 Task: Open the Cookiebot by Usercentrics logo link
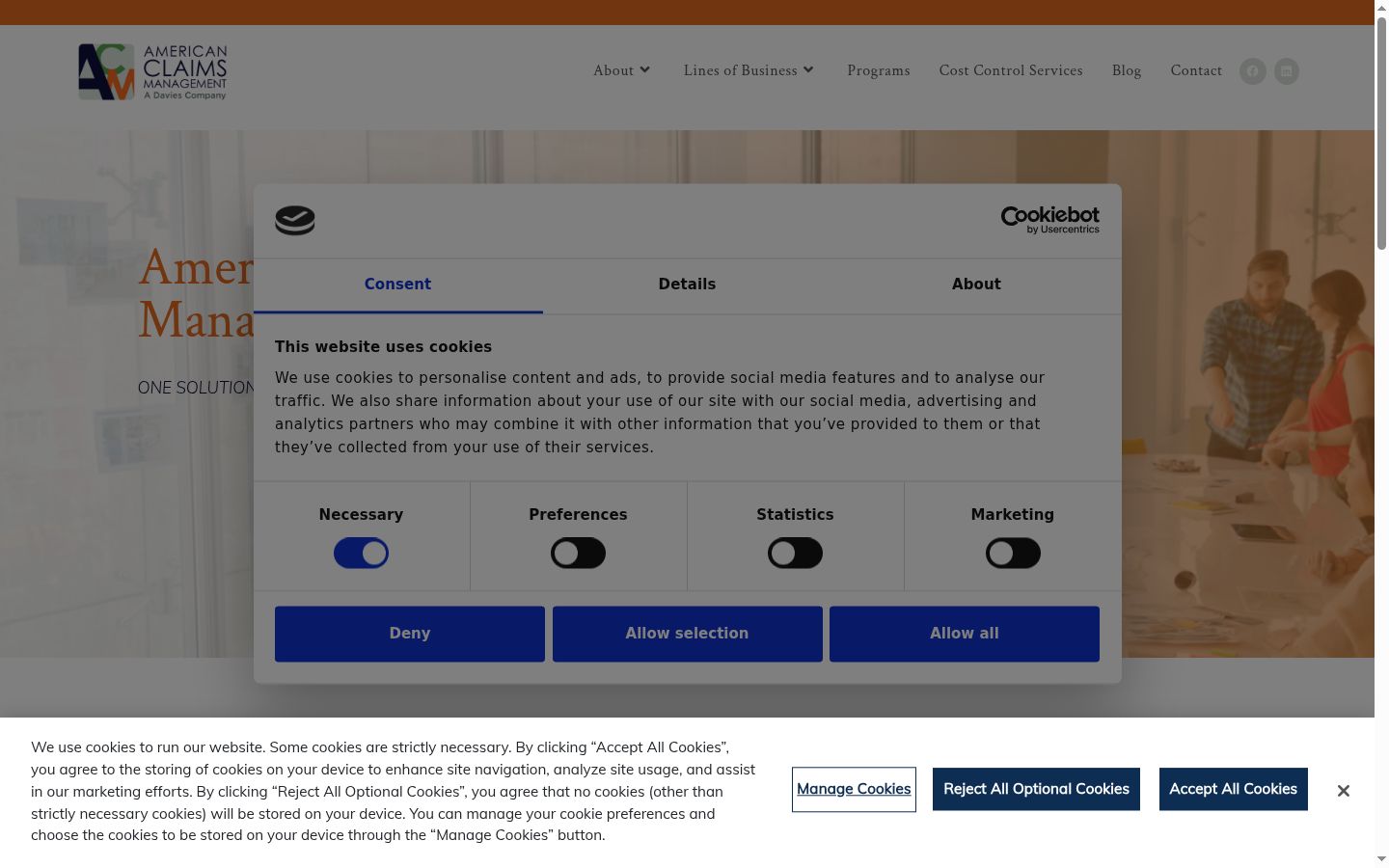1049,220
